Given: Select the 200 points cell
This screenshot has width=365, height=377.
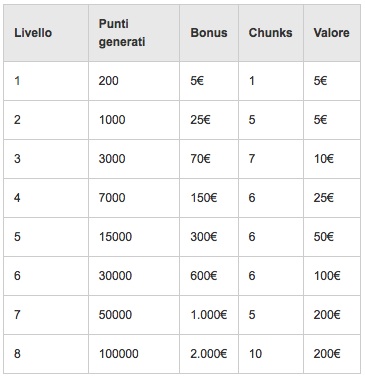Looking at the screenshot, I should click(134, 81).
